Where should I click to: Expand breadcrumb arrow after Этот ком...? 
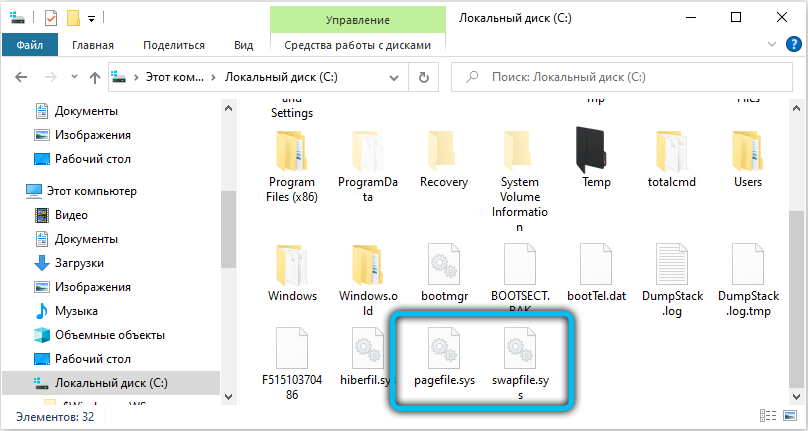[x=214, y=77]
